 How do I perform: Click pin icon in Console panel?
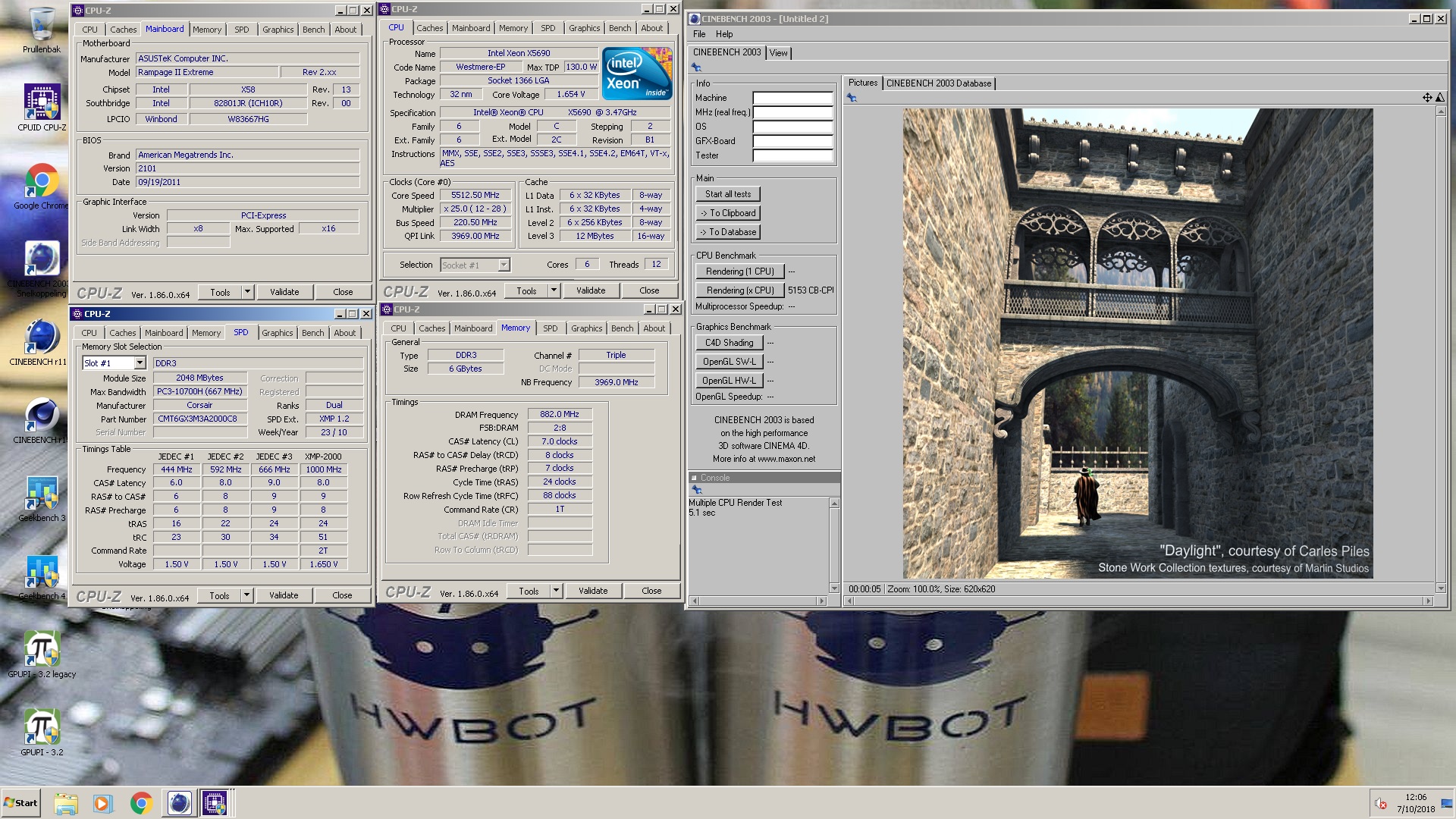coord(697,490)
